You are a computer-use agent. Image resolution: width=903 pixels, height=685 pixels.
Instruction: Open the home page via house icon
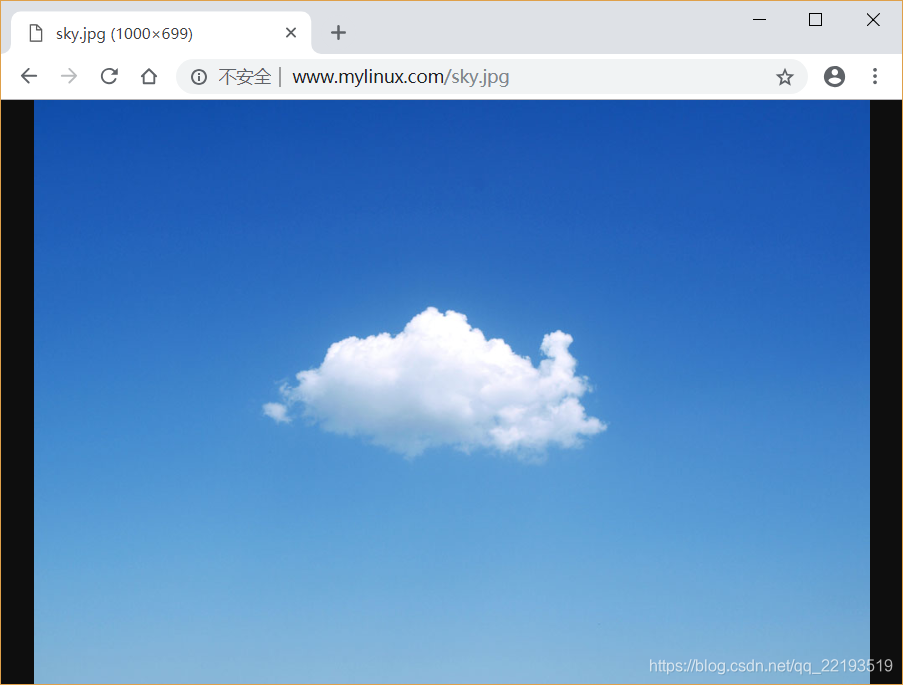tap(149, 76)
